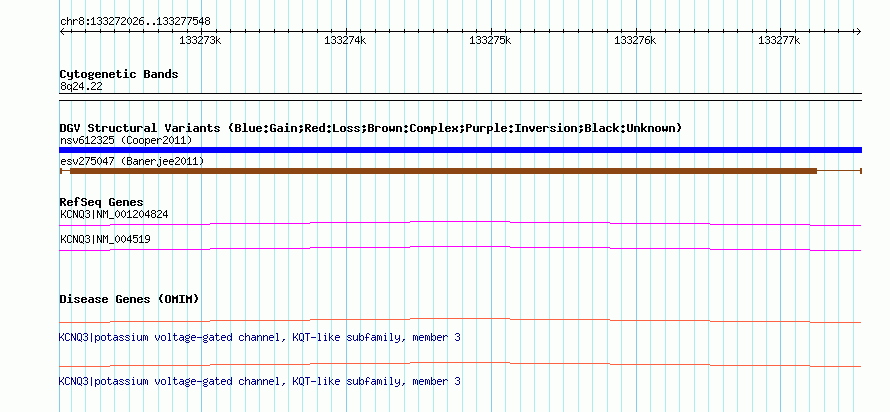The image size is (890, 412).
Task: Open the esv275047 (Banerjee2011) variant label
Action: point(132,162)
